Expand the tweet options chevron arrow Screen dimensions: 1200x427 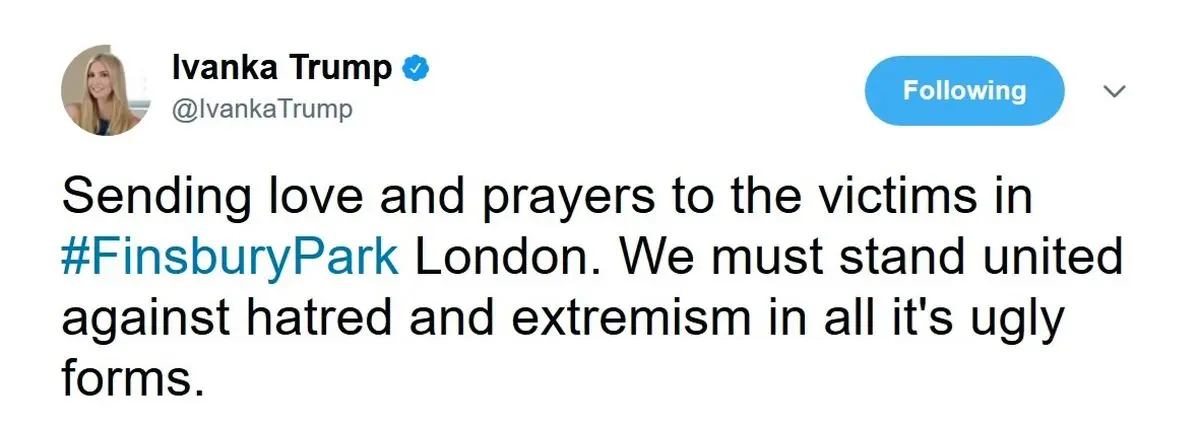(x=1114, y=91)
